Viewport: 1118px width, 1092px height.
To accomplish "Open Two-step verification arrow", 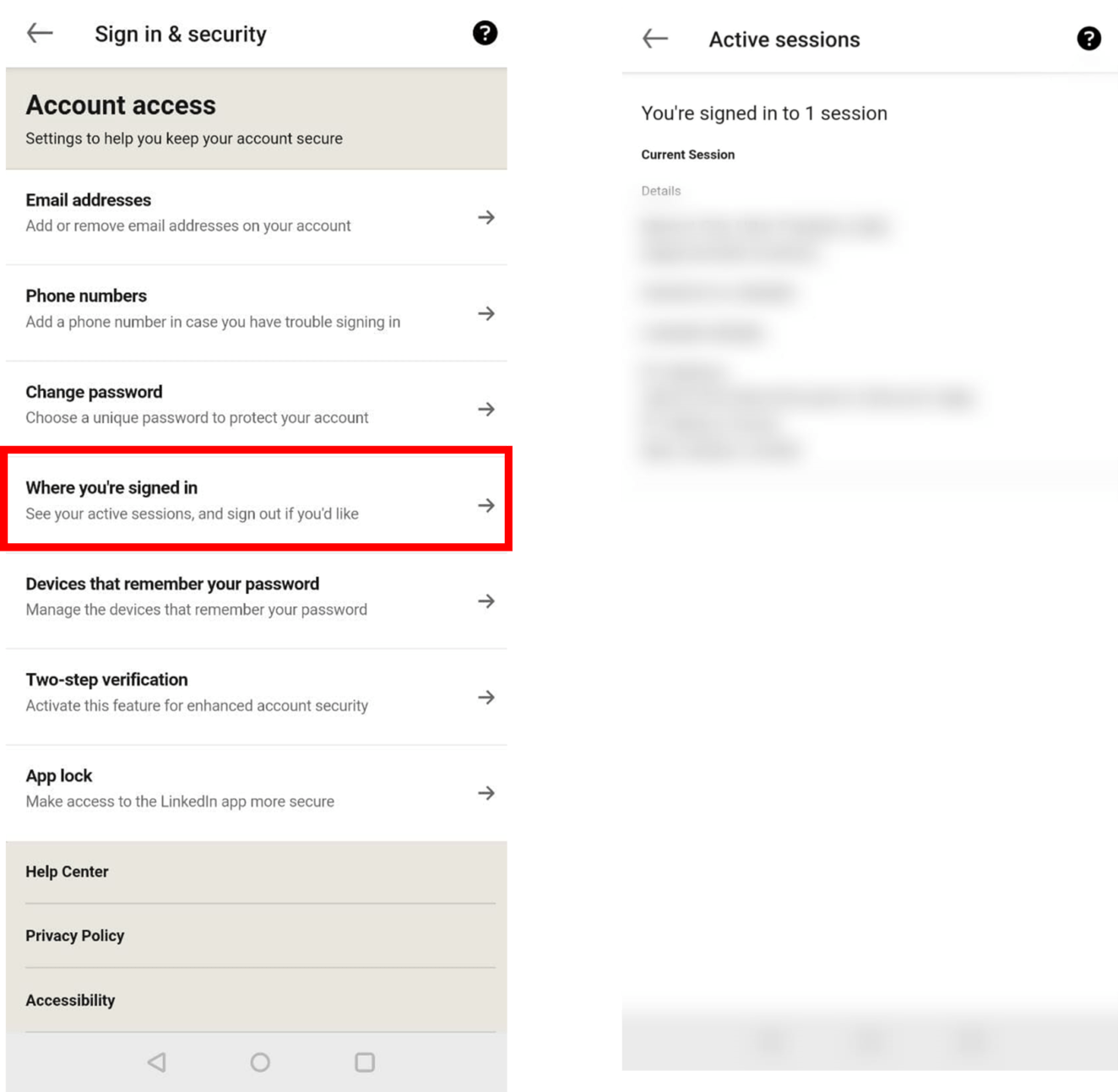I will point(486,697).
